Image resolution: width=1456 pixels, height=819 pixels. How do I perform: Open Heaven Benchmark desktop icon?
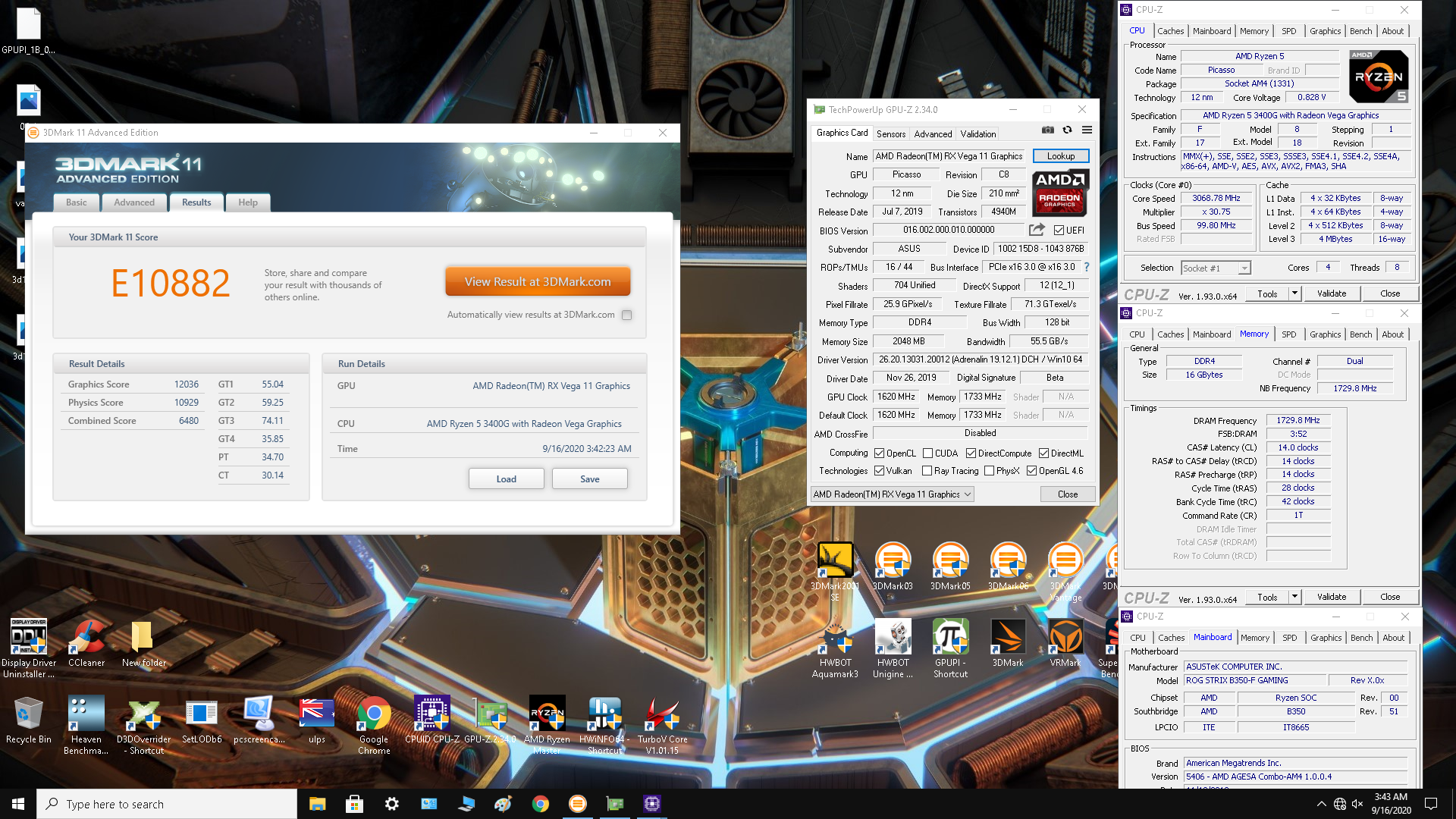click(86, 725)
